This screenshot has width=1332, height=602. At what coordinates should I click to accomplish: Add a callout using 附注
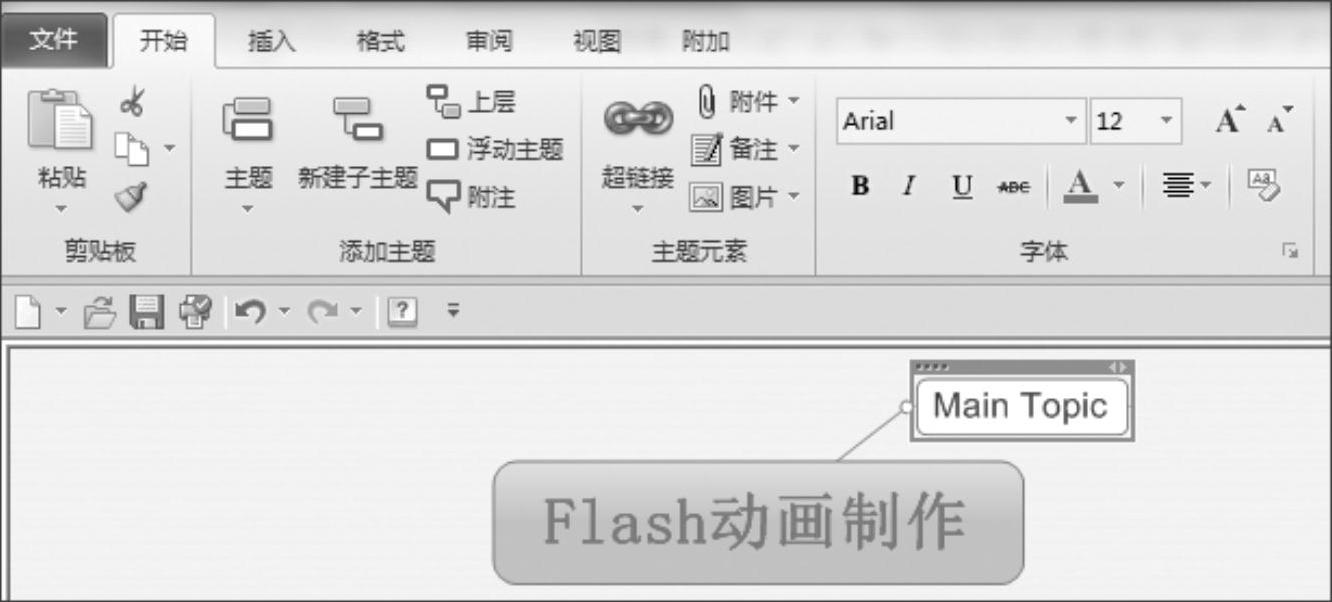coord(471,198)
